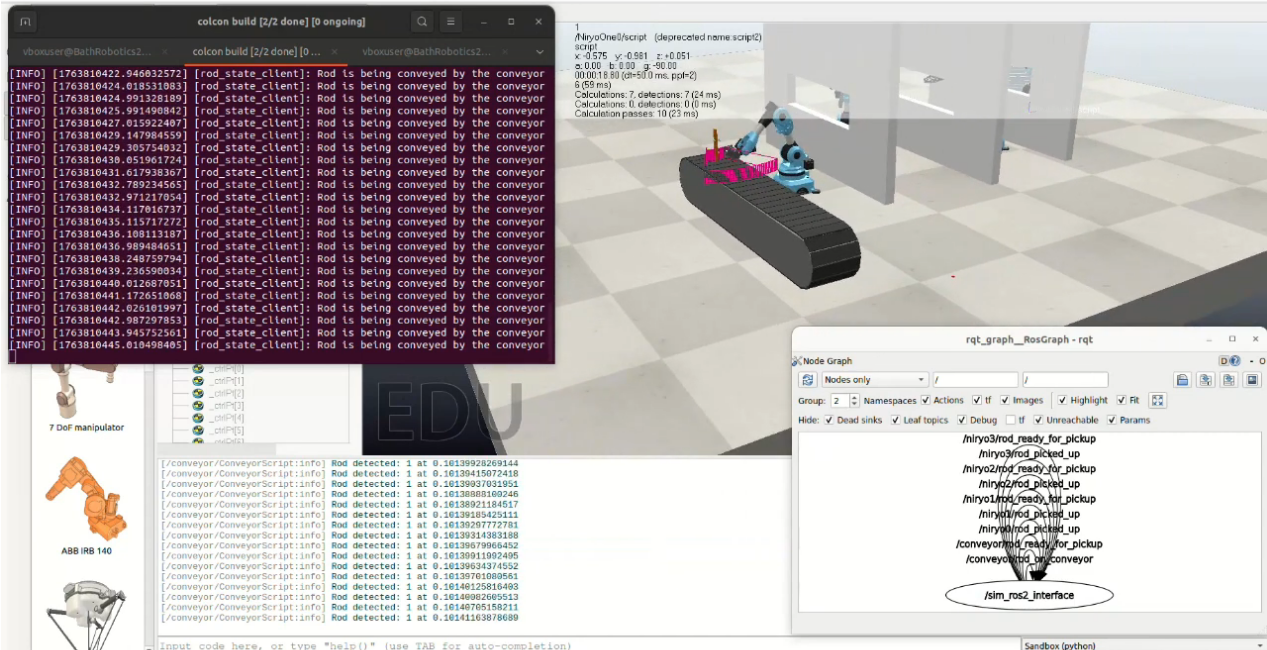Click /niryo3/rod_ready_for_pickup label in graph
1267x650 pixels.
(1029, 439)
